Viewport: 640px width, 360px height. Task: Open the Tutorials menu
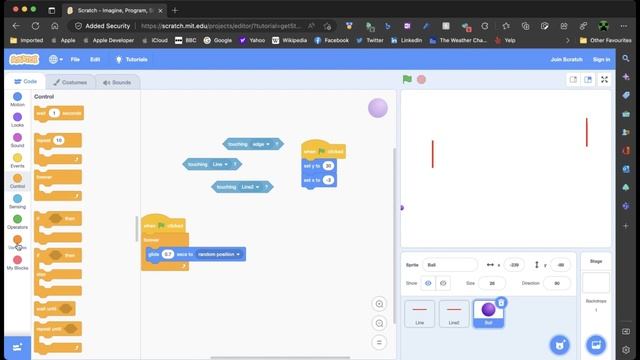131,60
